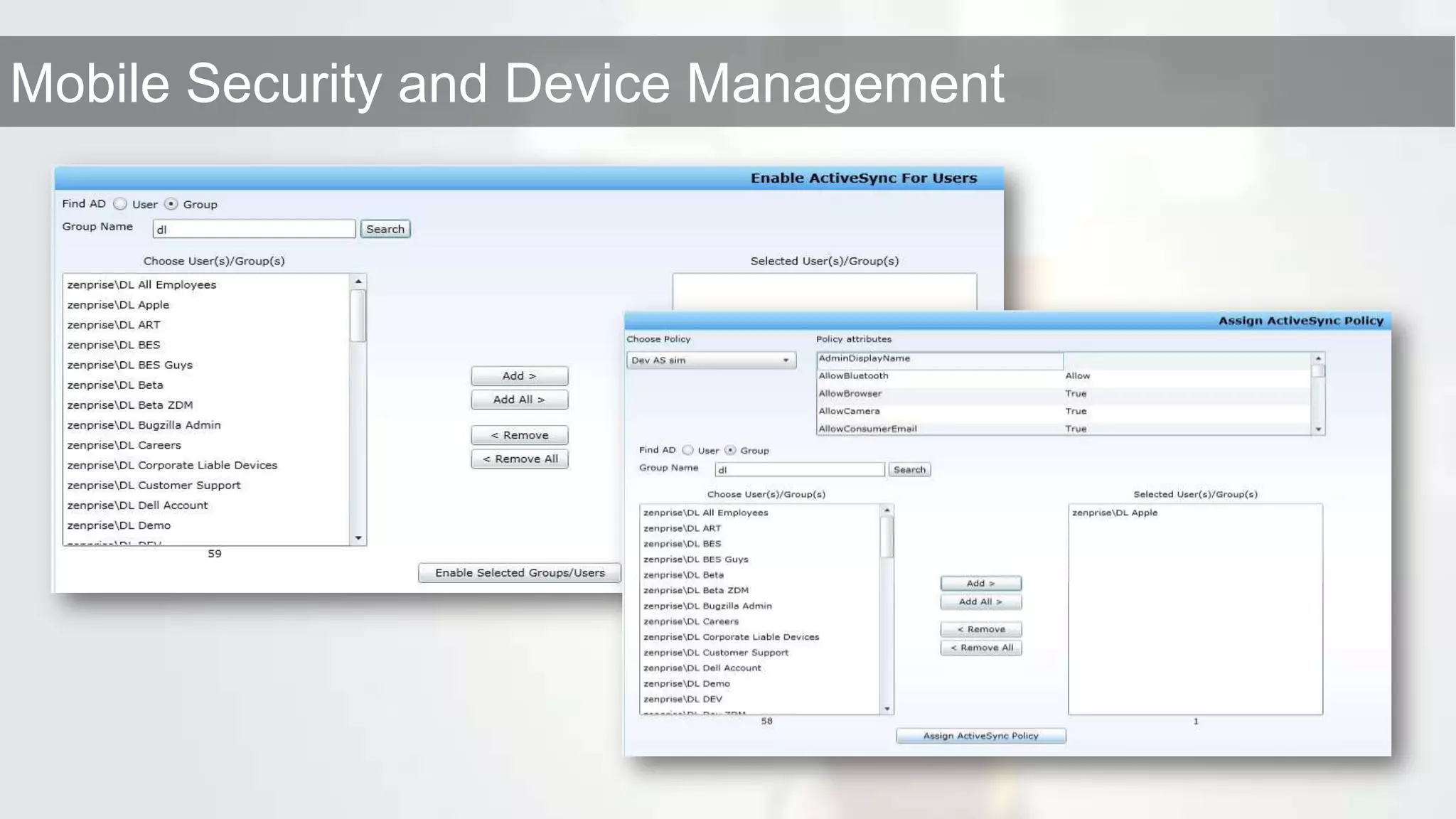This screenshot has width=1456, height=819.
Task: Click Add All > in Enable ActiveSync window
Action: (x=519, y=400)
